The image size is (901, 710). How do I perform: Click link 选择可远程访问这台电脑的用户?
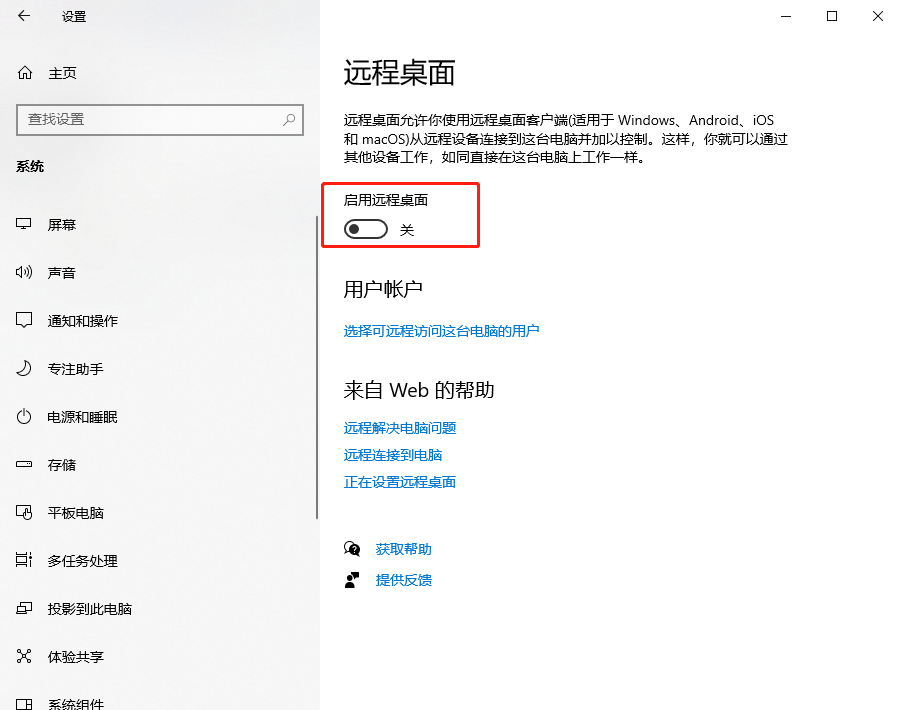pos(441,331)
